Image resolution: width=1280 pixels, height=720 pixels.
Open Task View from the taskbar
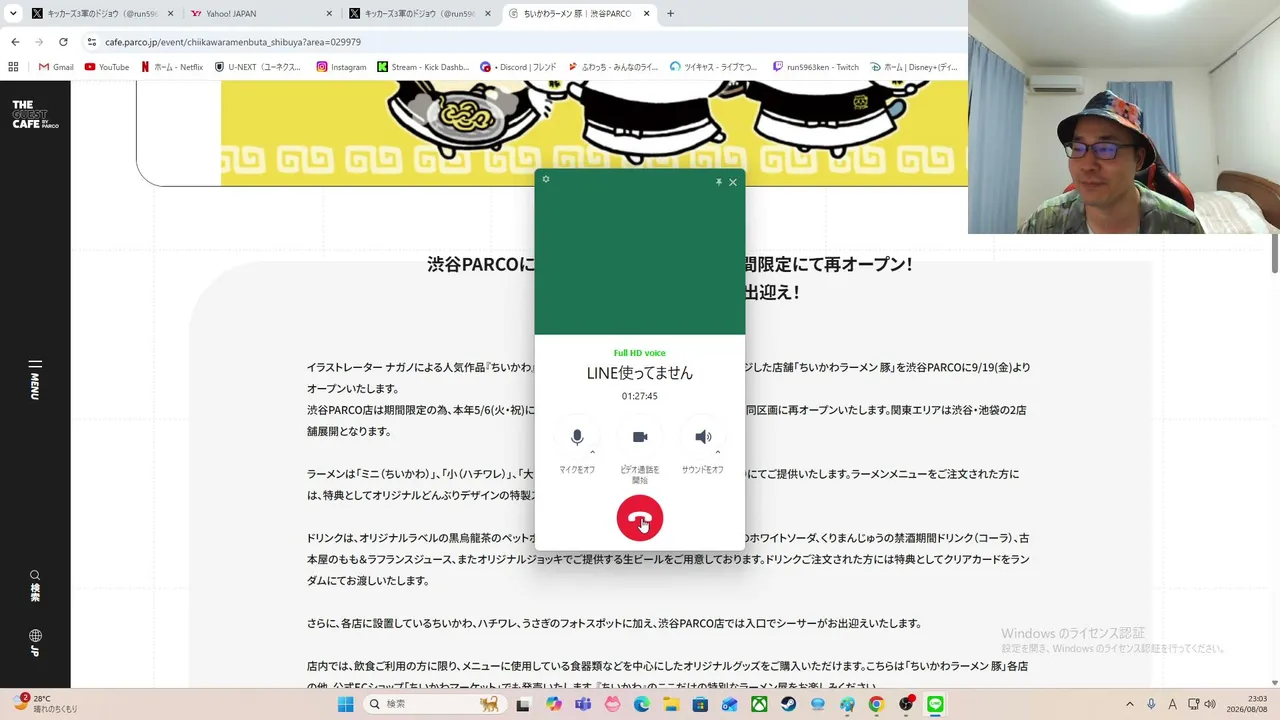(522, 704)
